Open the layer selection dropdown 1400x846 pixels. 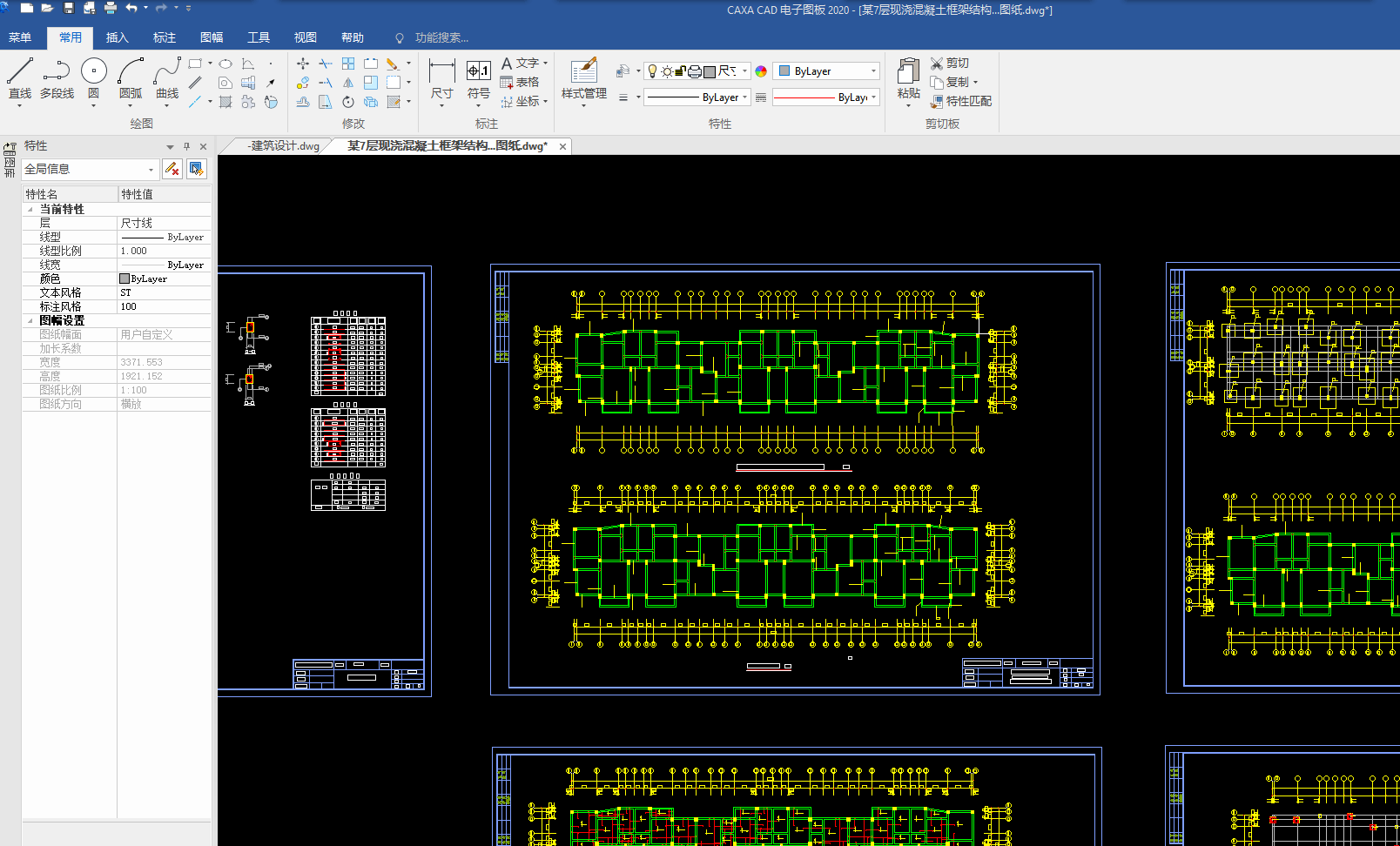[x=697, y=71]
